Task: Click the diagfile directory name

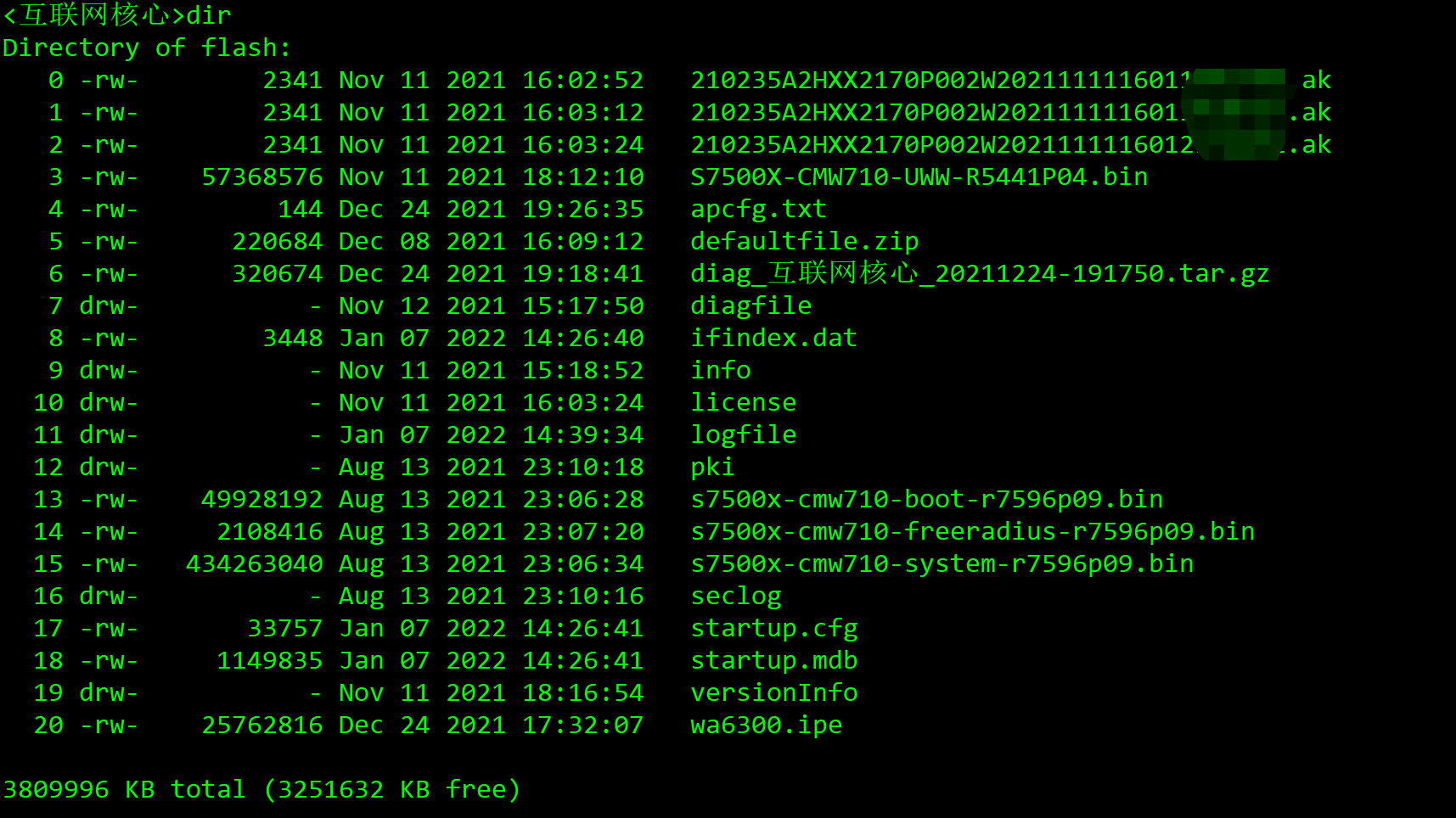Action: pos(750,305)
